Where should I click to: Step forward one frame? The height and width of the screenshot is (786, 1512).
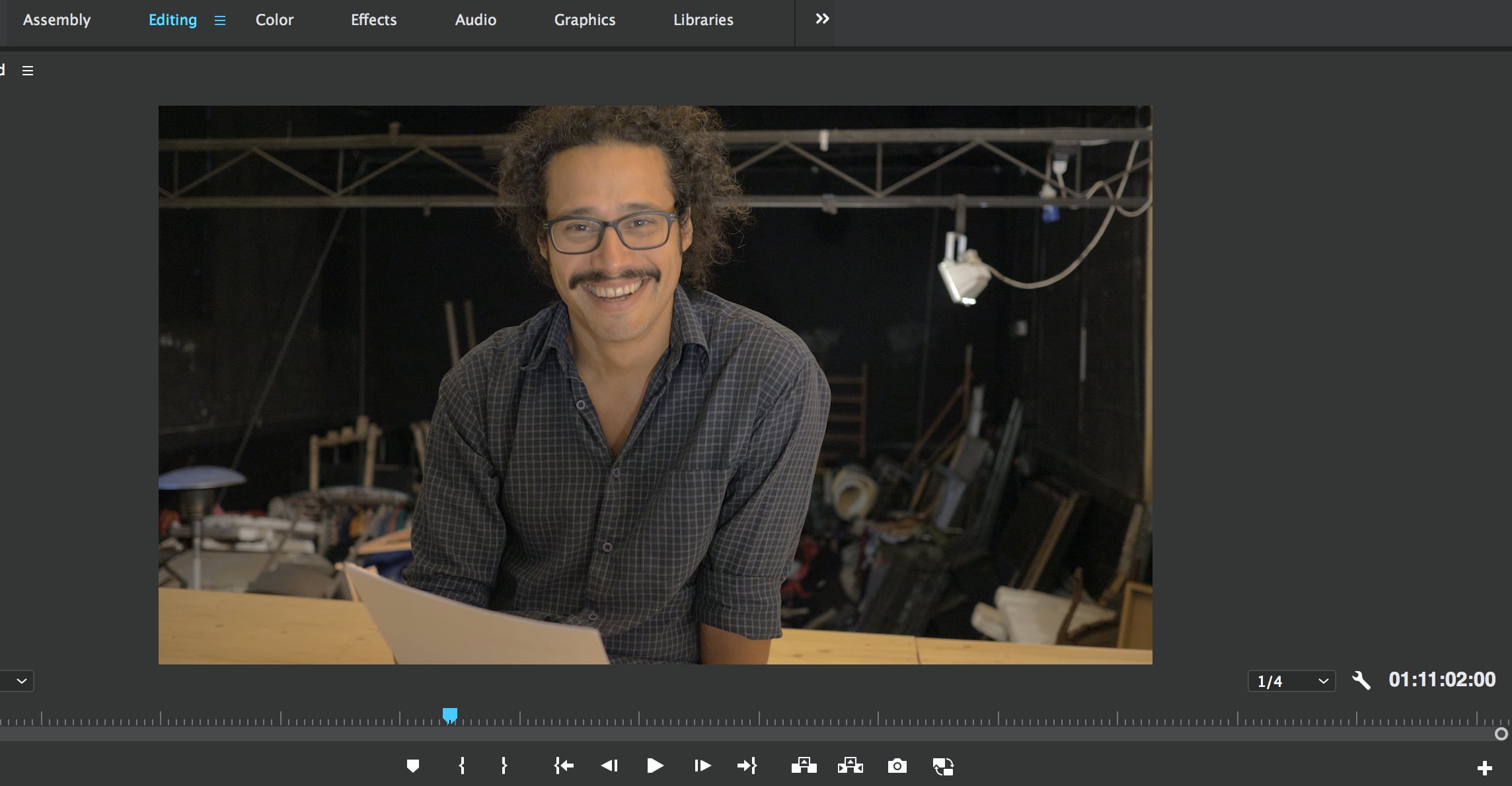[702, 766]
